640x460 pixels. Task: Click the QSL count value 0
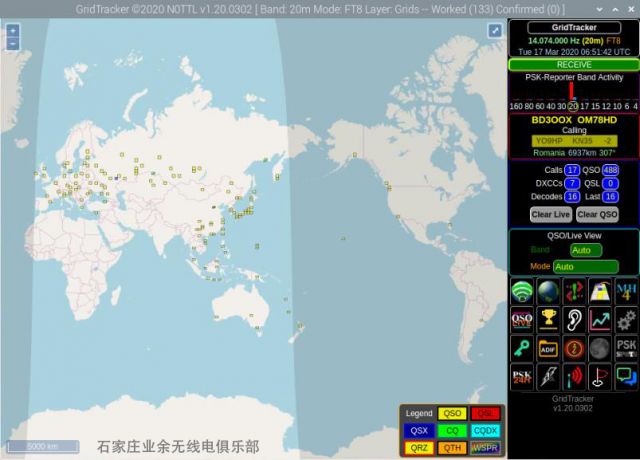[610, 183]
